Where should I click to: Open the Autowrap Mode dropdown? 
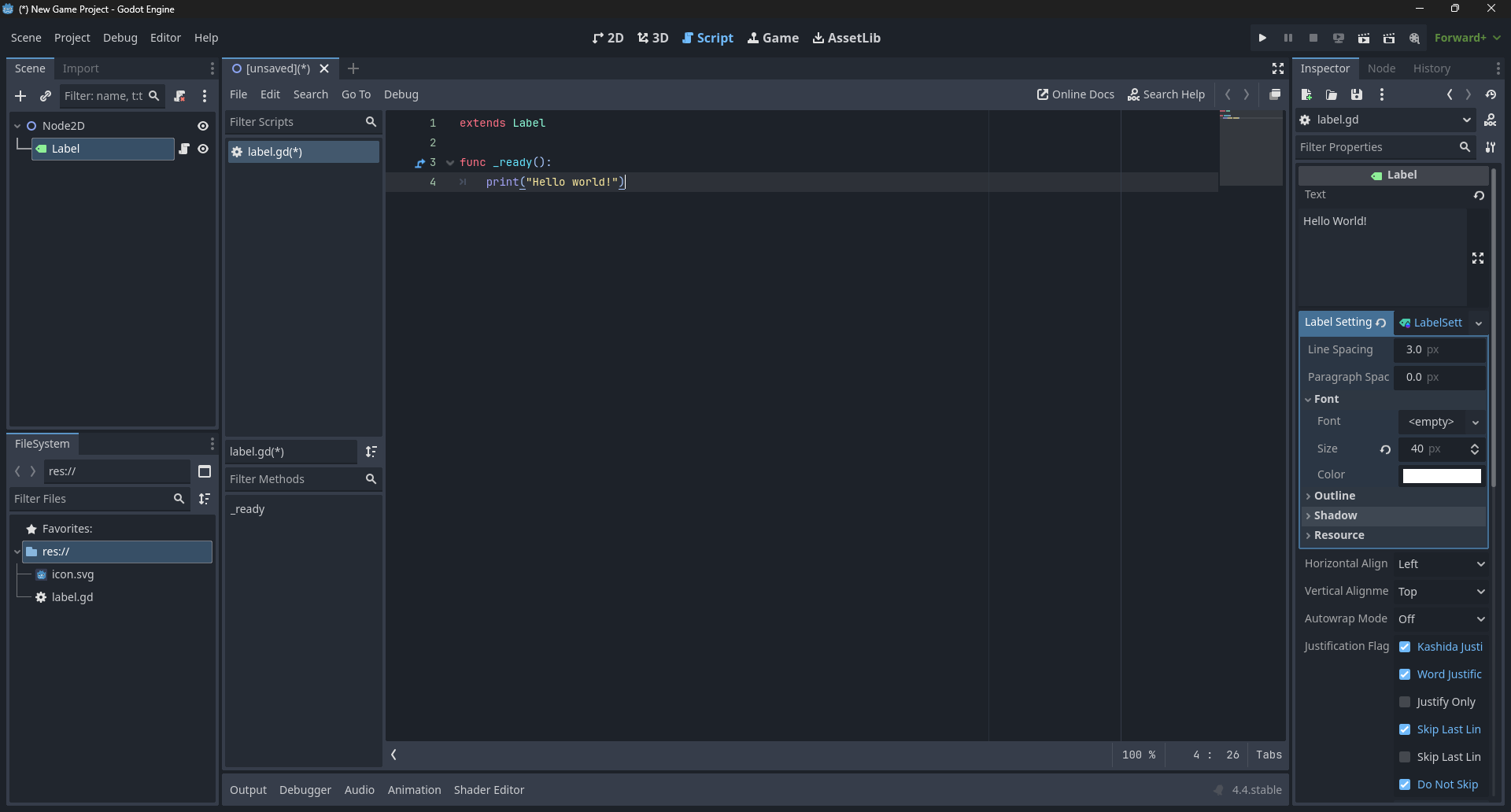click(x=1441, y=619)
